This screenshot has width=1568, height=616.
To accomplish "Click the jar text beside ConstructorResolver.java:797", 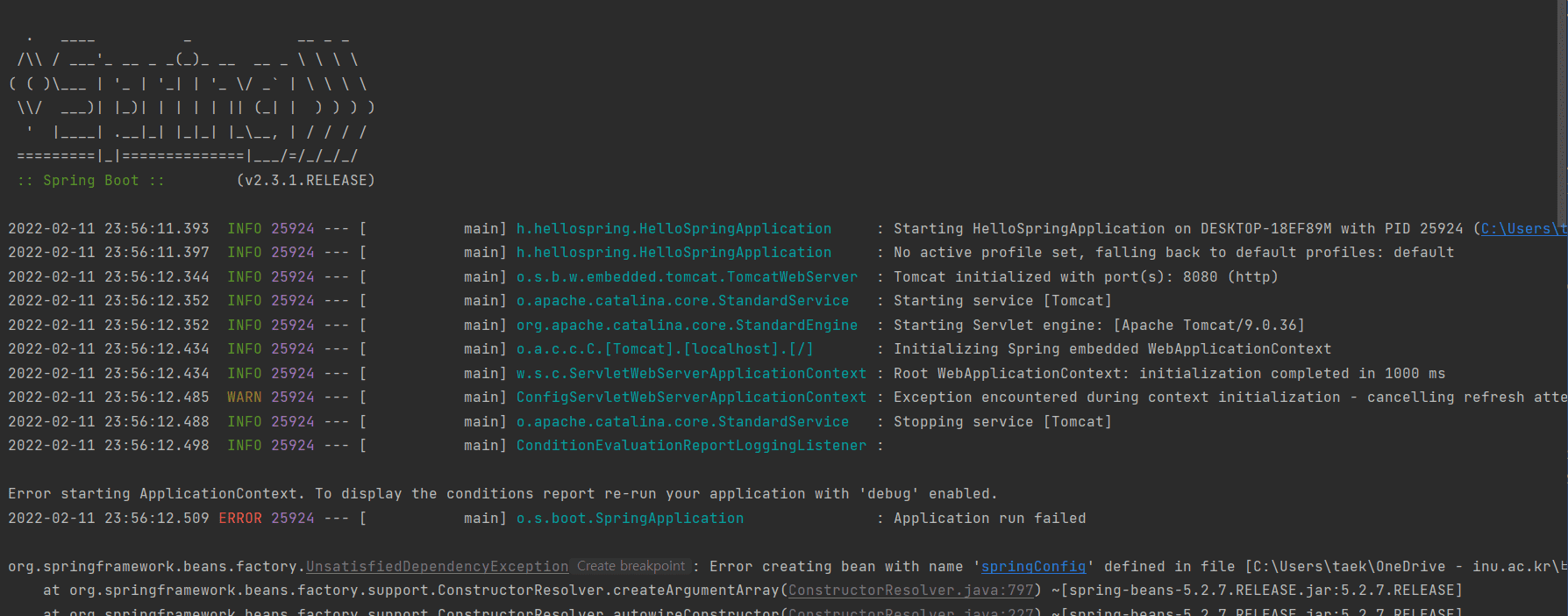I will [1257, 591].
